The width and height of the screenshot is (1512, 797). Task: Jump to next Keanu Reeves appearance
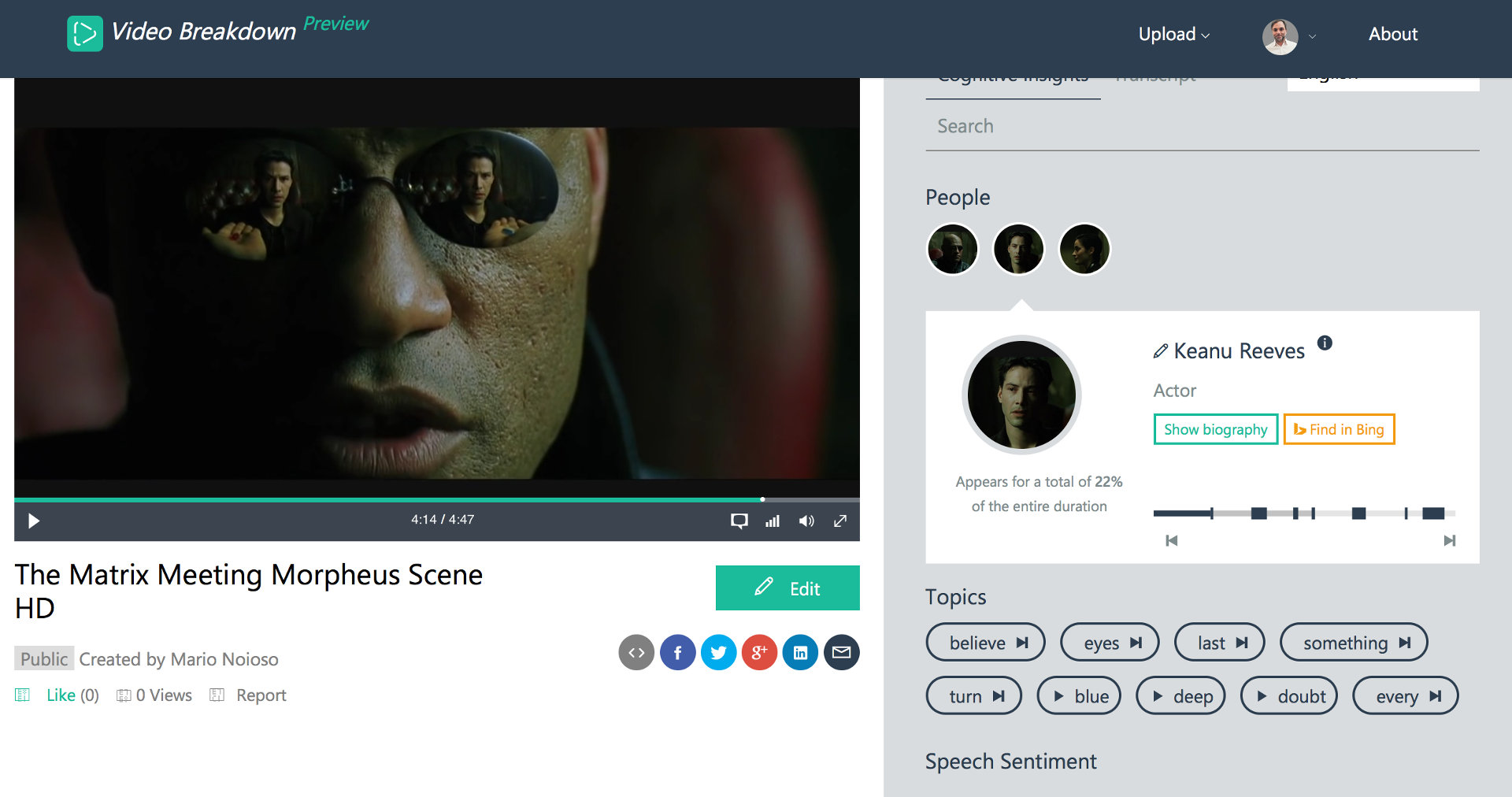tap(1449, 540)
